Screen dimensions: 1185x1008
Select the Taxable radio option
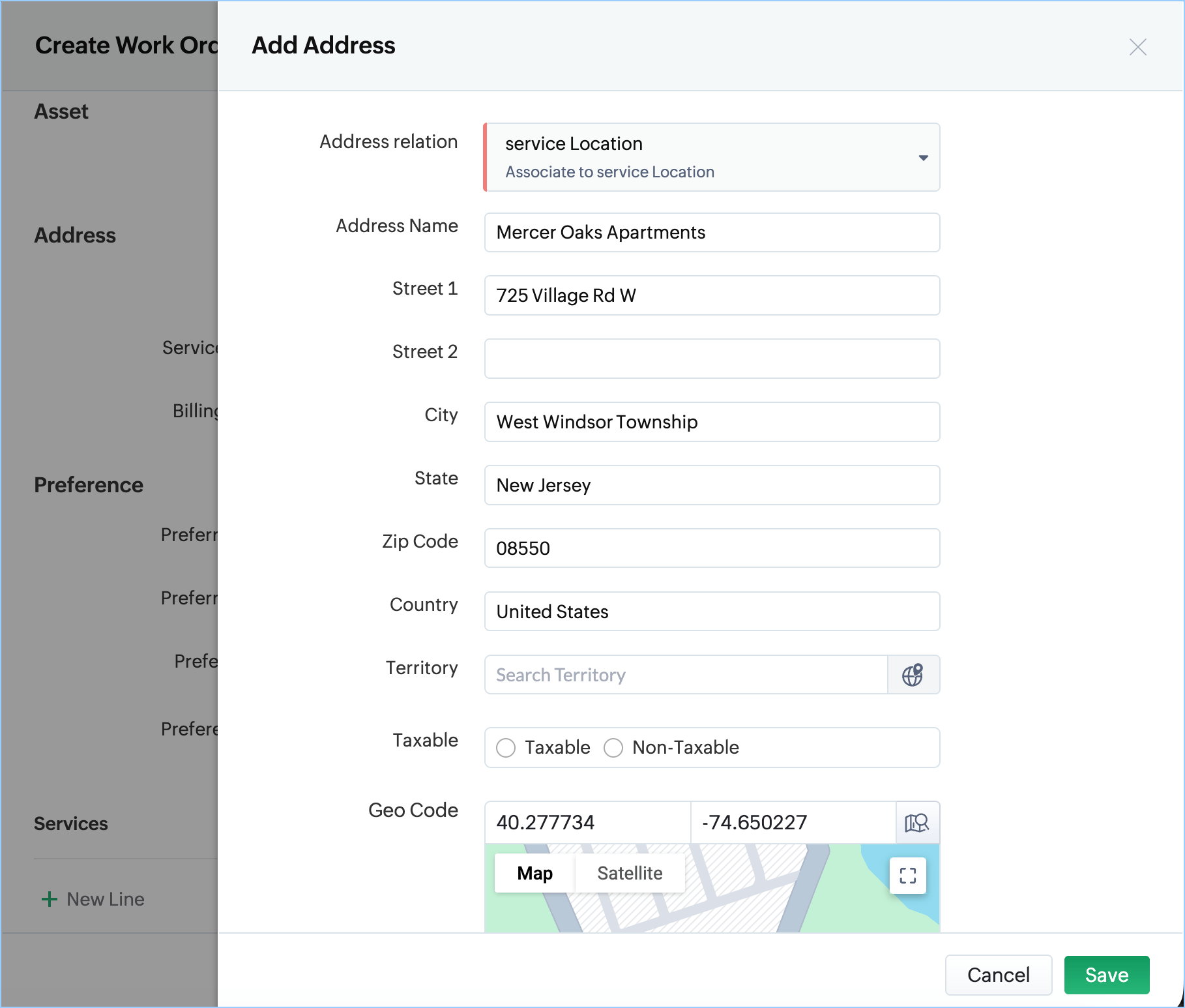[x=506, y=747]
